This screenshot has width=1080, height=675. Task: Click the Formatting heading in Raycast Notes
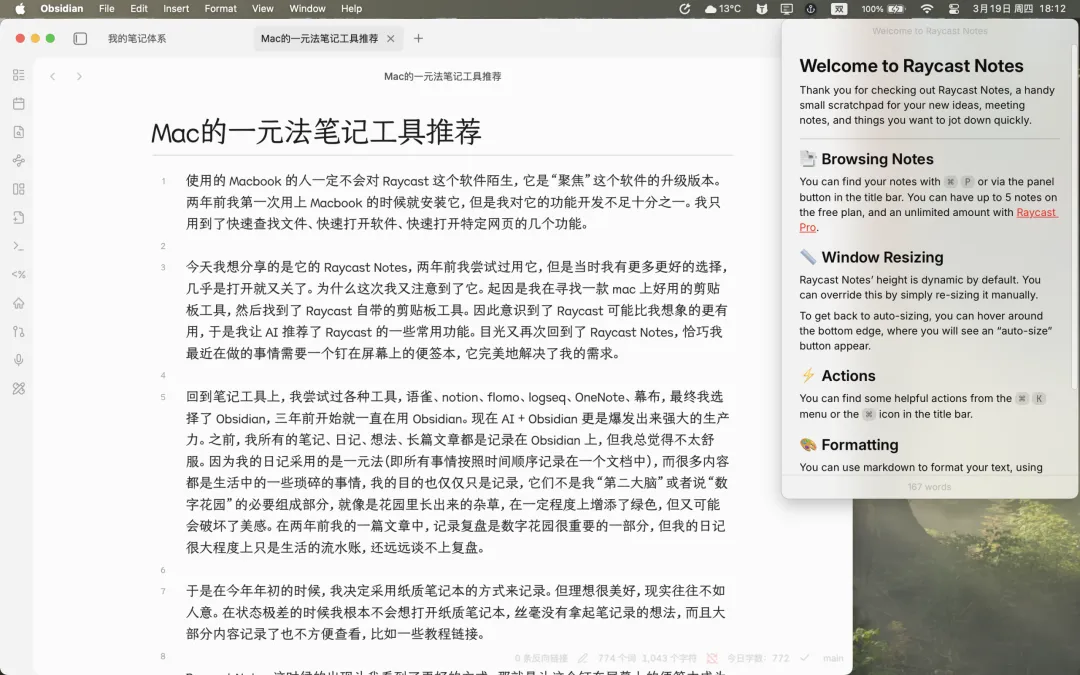tap(860, 445)
